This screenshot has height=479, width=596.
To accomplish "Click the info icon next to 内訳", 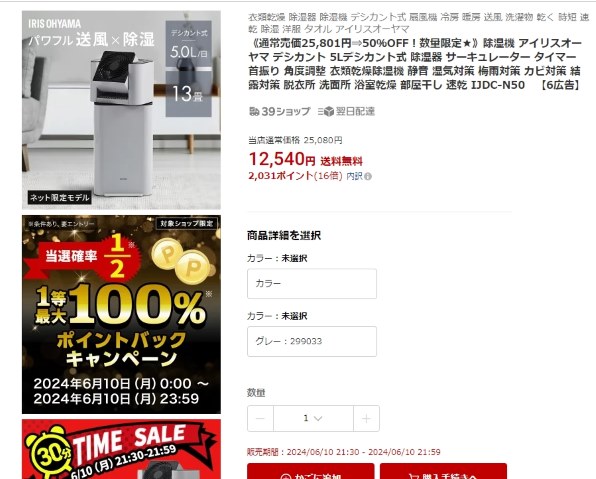I will [368, 176].
